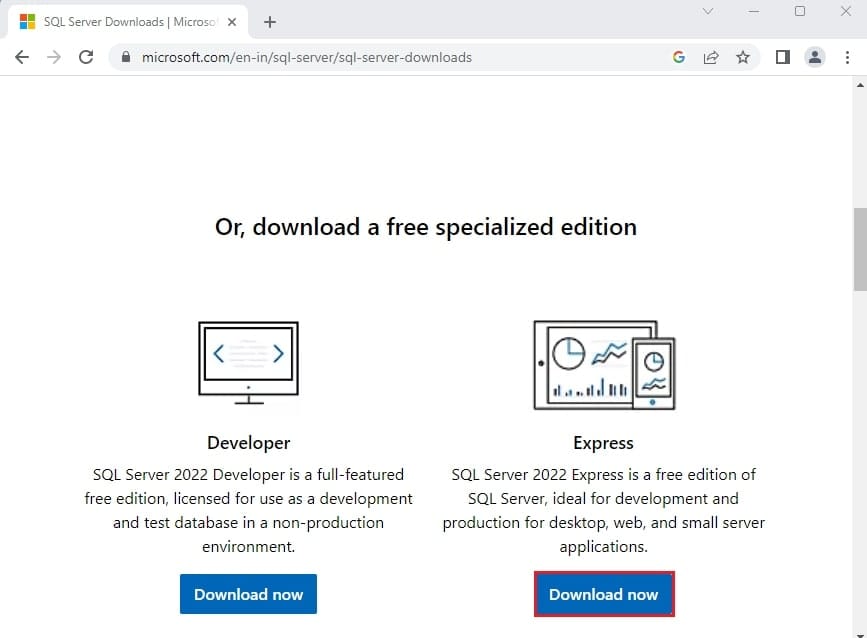Share this page using the share icon
Screen dimensions: 867x638
pyautogui.click(x=711, y=57)
